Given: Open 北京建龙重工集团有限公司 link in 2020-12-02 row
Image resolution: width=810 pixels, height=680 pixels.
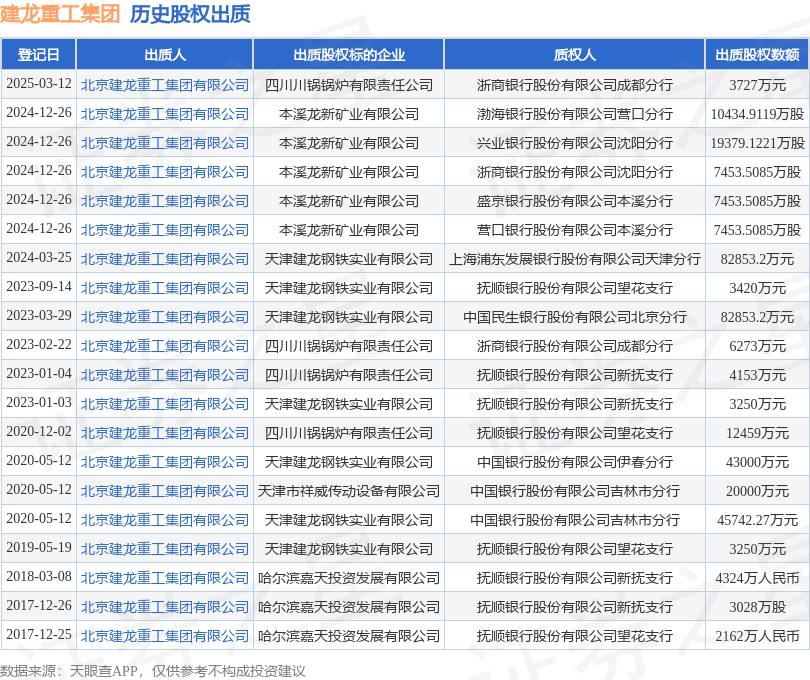Looking at the screenshot, I should (x=165, y=433).
